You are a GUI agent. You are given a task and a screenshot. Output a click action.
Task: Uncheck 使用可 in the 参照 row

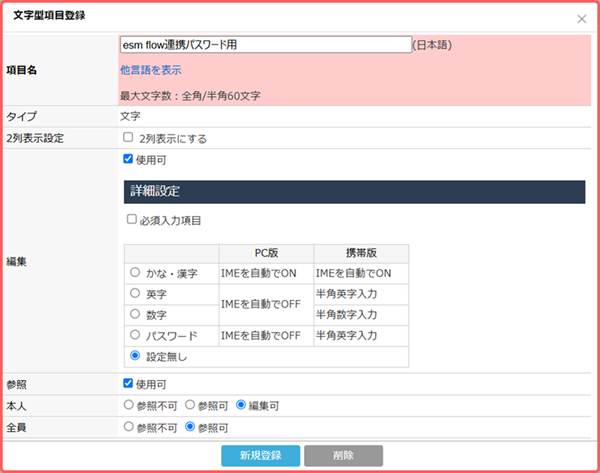tap(127, 384)
